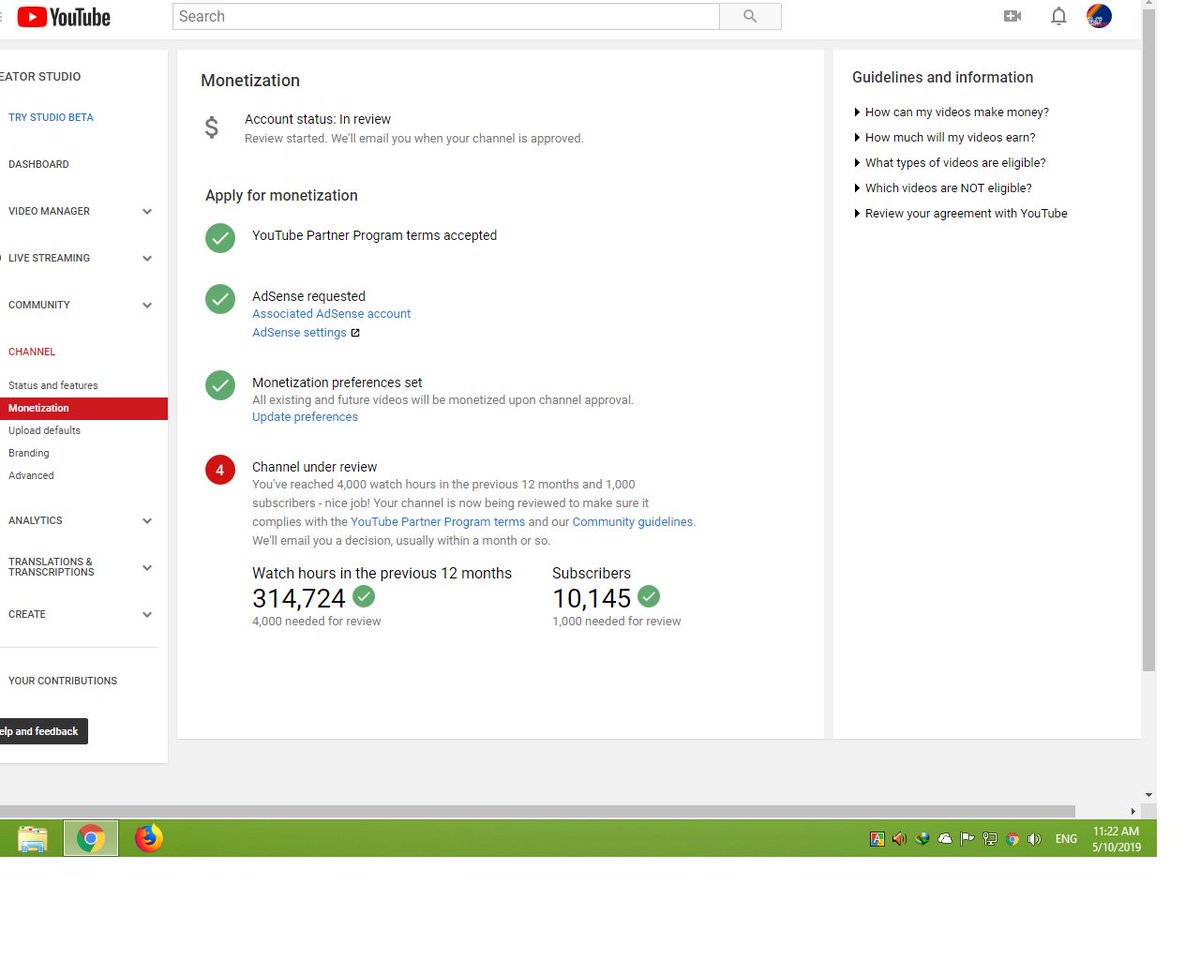Open Status and features

(53, 385)
